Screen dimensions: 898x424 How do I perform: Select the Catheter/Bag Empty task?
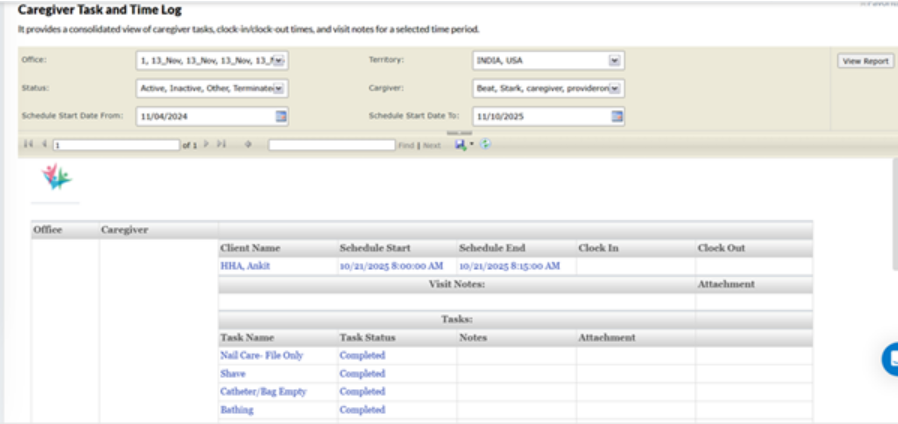pos(263,392)
